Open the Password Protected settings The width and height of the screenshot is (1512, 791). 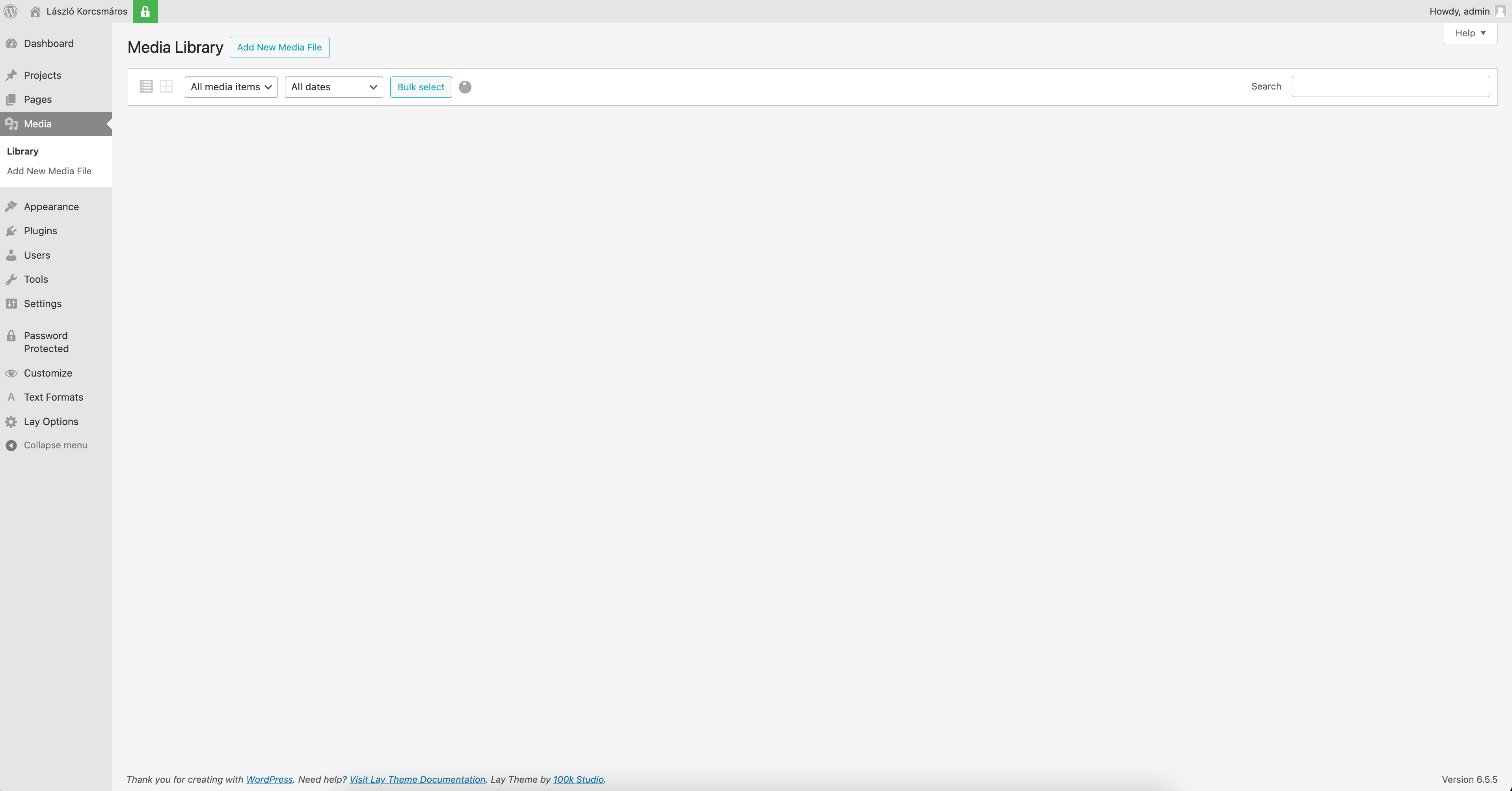[46, 342]
